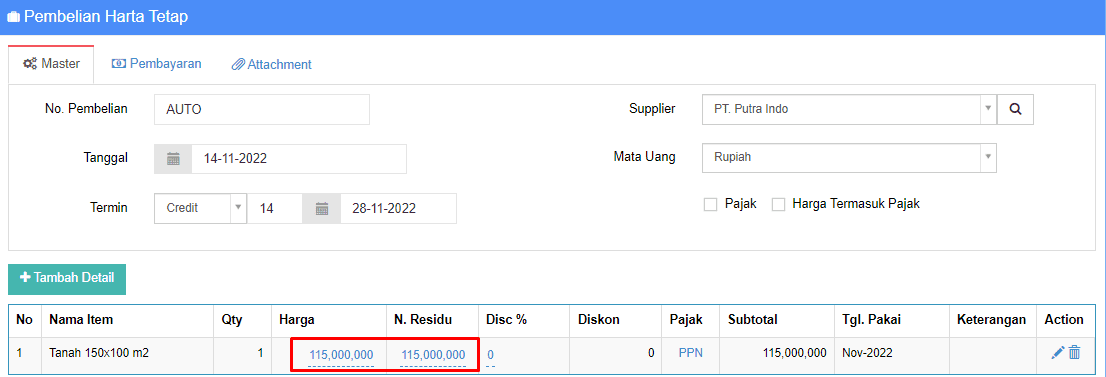Click the Harga value 115,000,000
Screen dimensions: 1106x377
click(341, 354)
